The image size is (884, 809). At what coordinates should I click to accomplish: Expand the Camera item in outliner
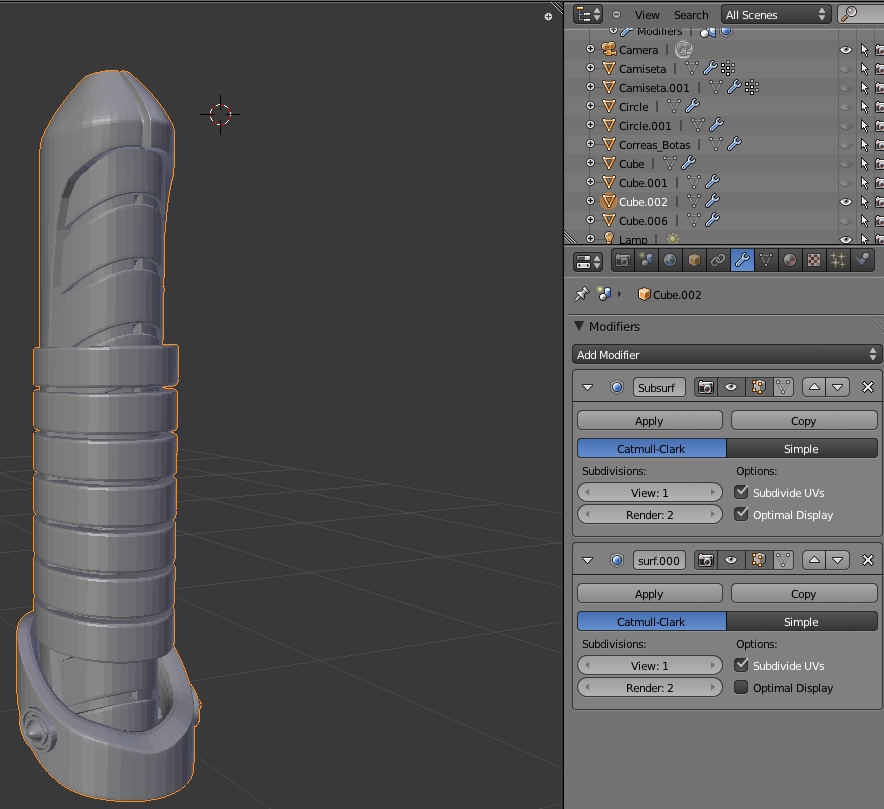click(x=590, y=49)
